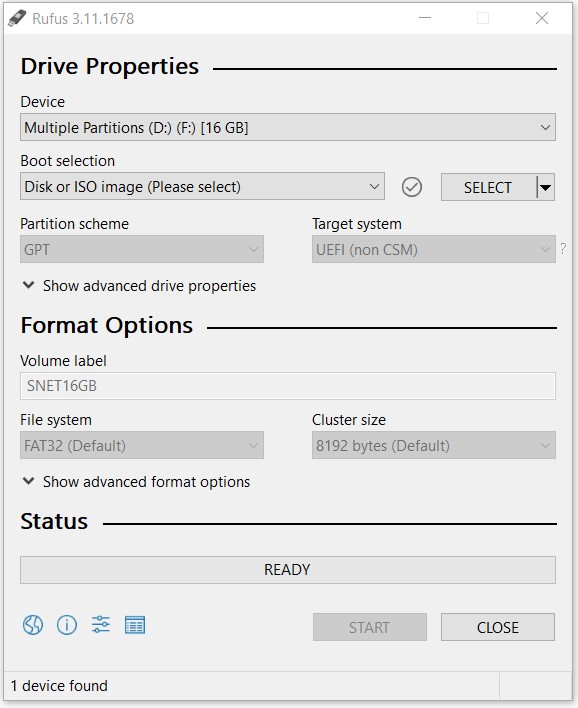Open the About info icon
The image size is (578, 708).
(x=67, y=625)
